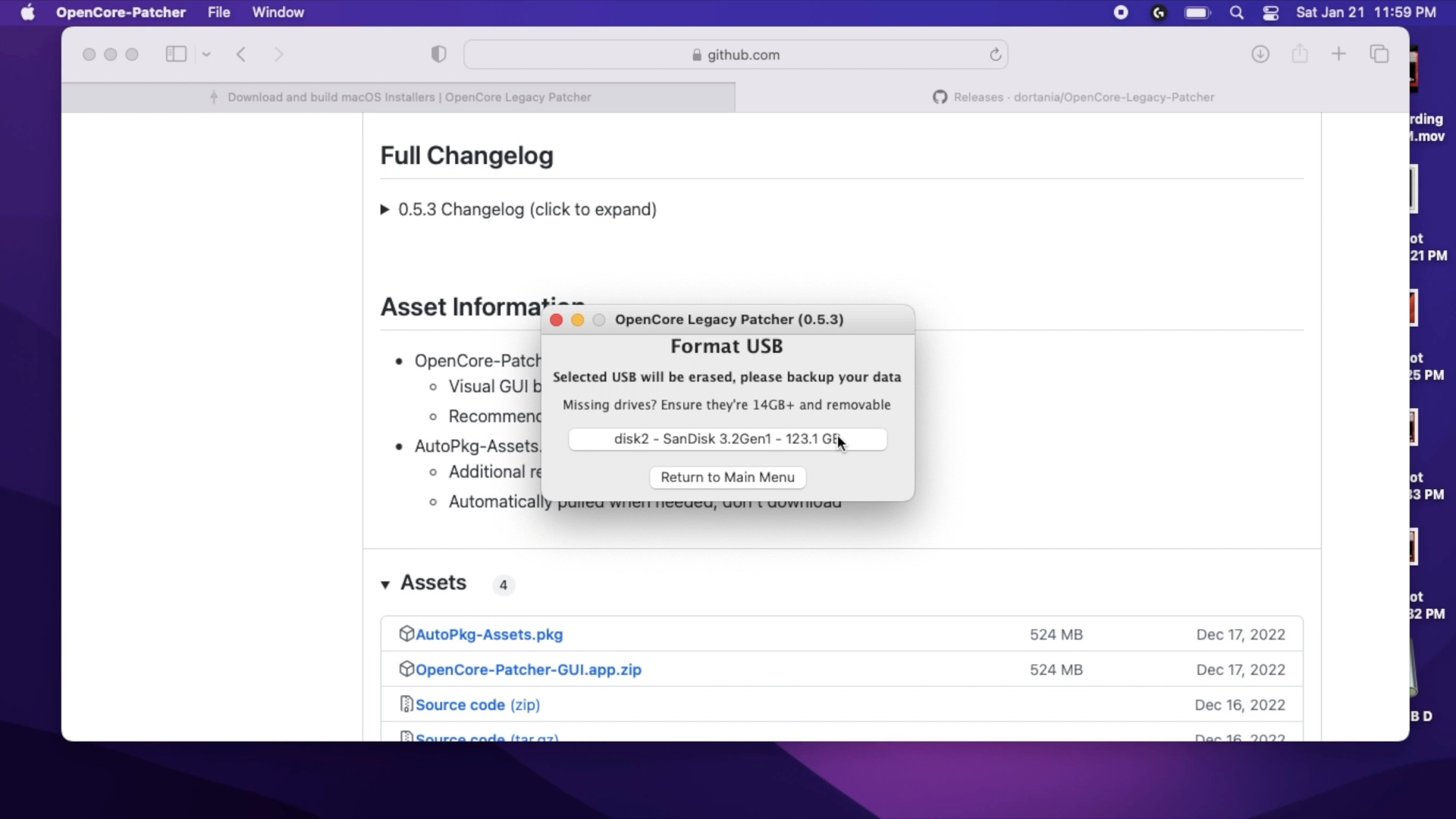Click the share icon in Safari toolbar
Screen dimensions: 1456x819
[x=1300, y=54]
